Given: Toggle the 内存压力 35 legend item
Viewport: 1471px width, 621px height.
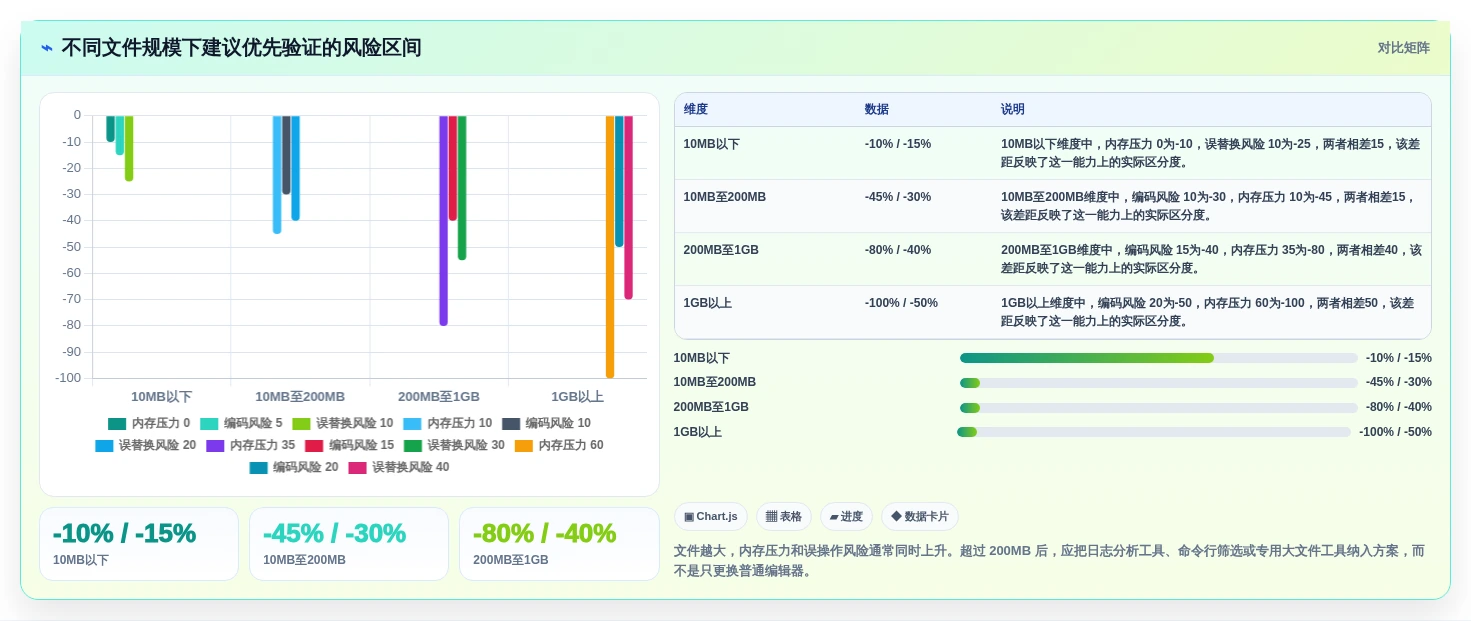Looking at the screenshot, I should click(x=251, y=446).
